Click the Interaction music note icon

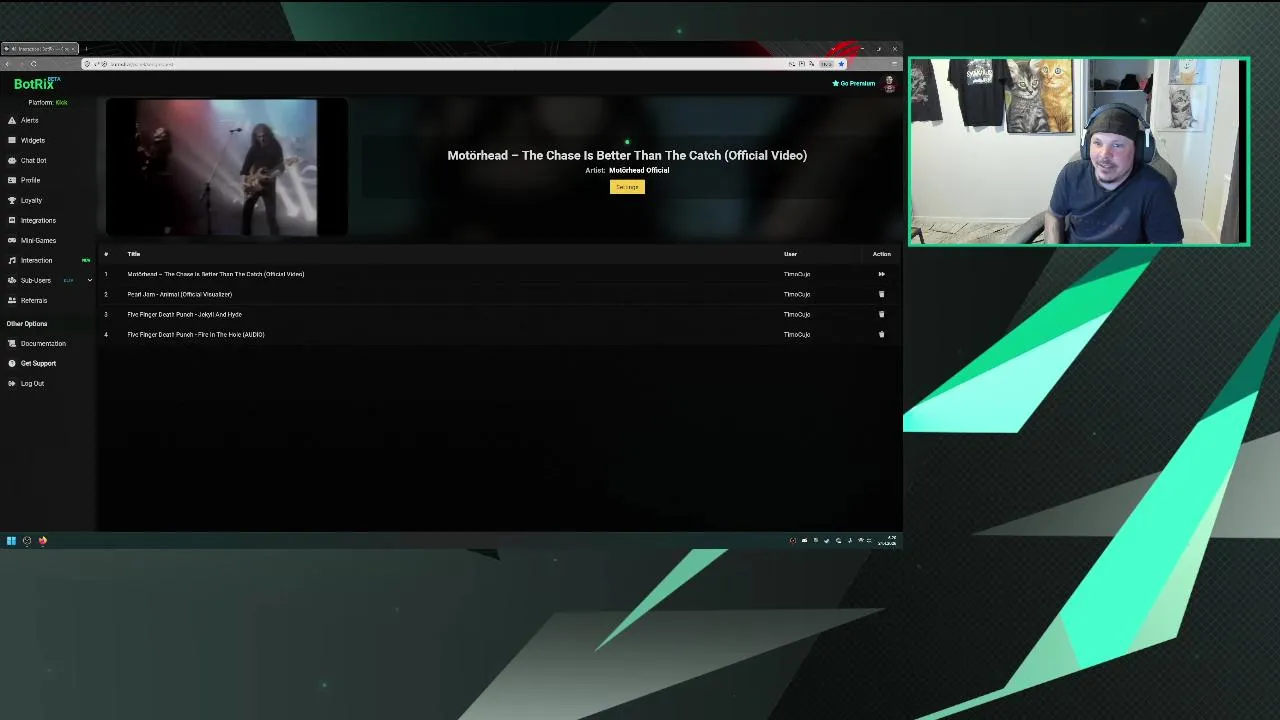tap(12, 260)
